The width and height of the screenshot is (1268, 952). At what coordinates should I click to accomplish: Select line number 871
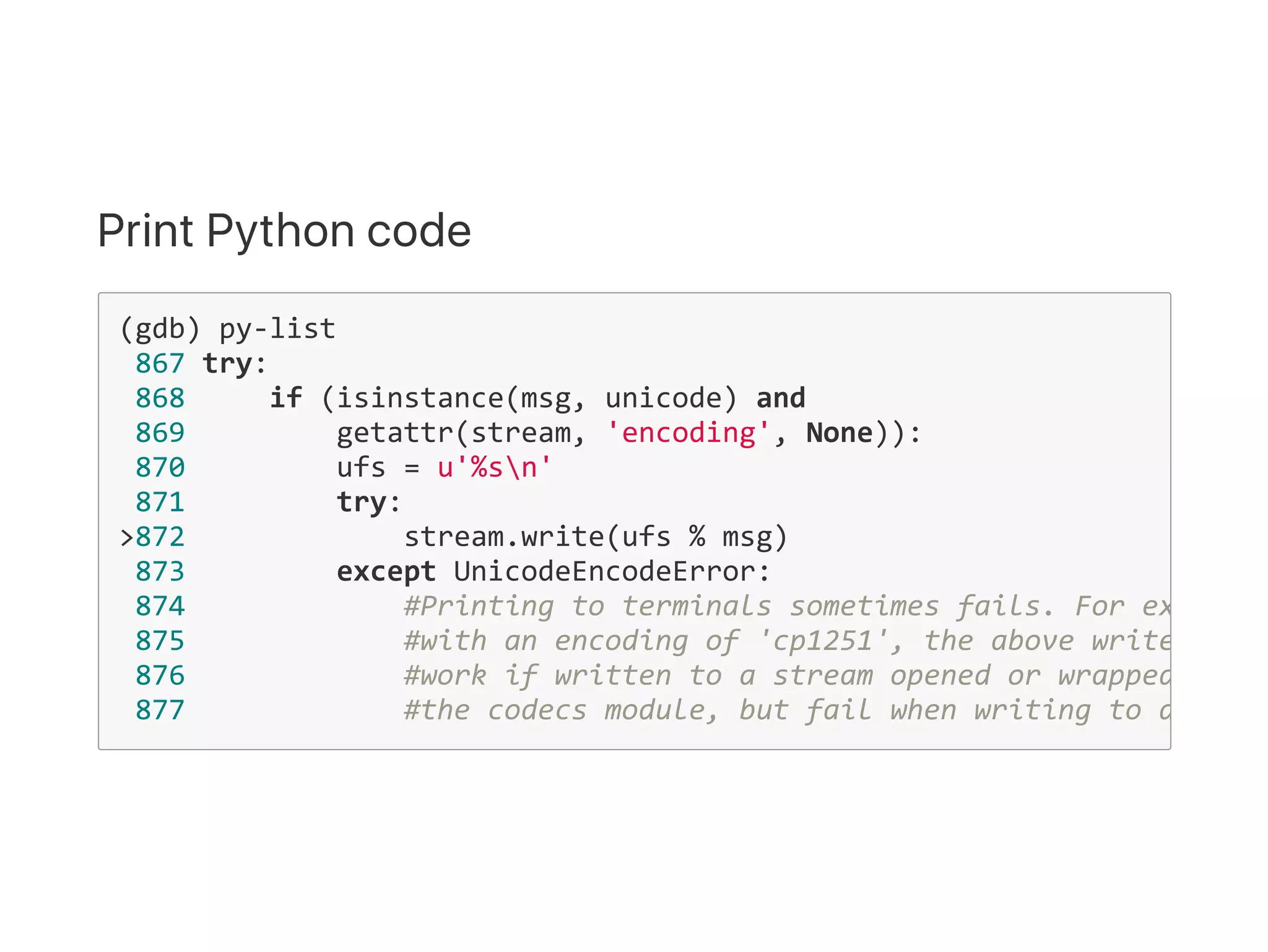(160, 502)
